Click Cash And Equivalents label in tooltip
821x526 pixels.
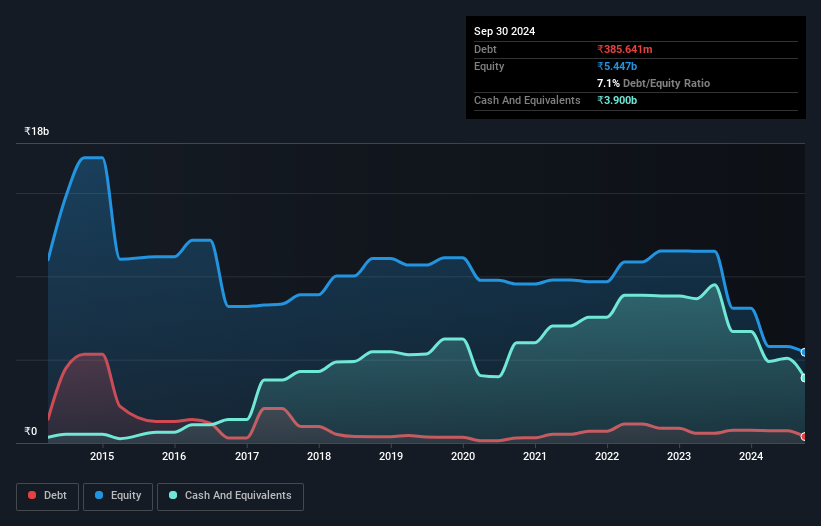tap(527, 100)
